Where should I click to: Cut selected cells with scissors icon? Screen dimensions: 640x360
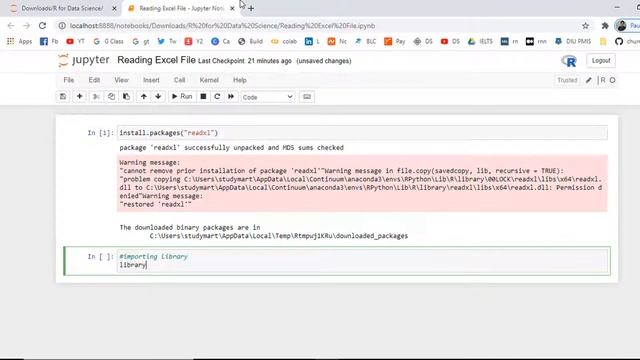coord(96,97)
